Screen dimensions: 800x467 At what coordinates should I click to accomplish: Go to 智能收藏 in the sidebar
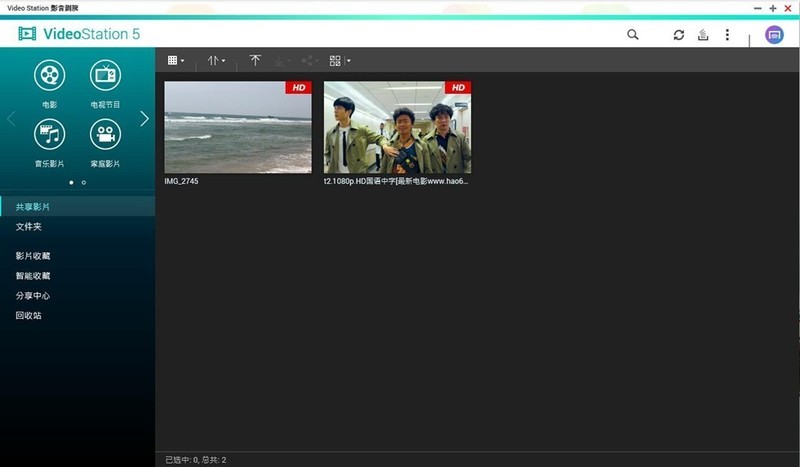(32, 276)
